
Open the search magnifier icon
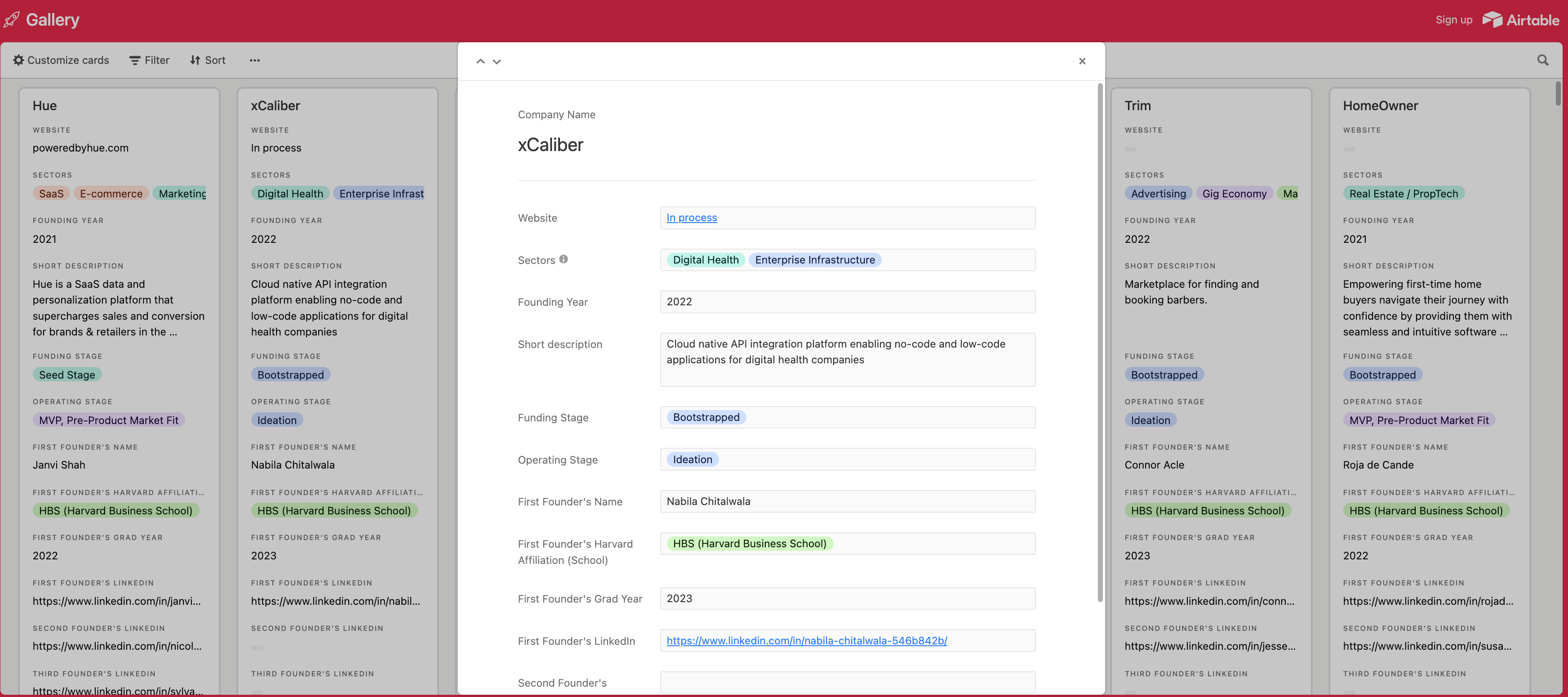[x=1542, y=60]
